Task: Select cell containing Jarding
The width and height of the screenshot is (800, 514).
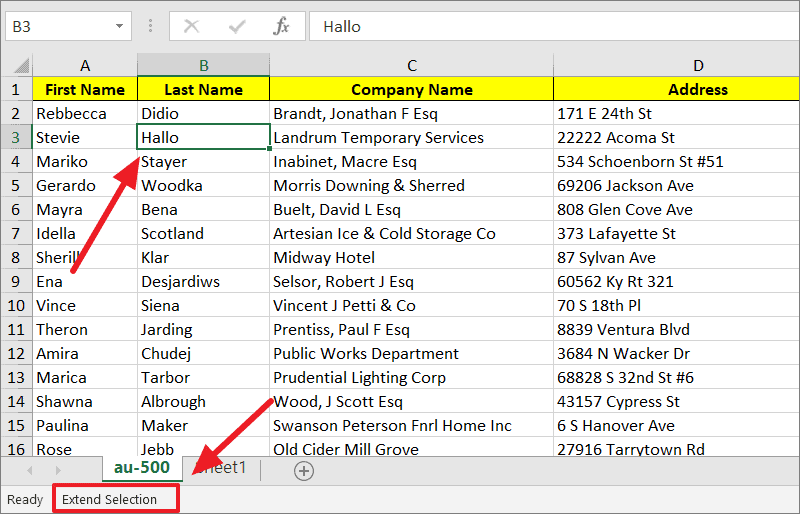Action: pos(204,329)
